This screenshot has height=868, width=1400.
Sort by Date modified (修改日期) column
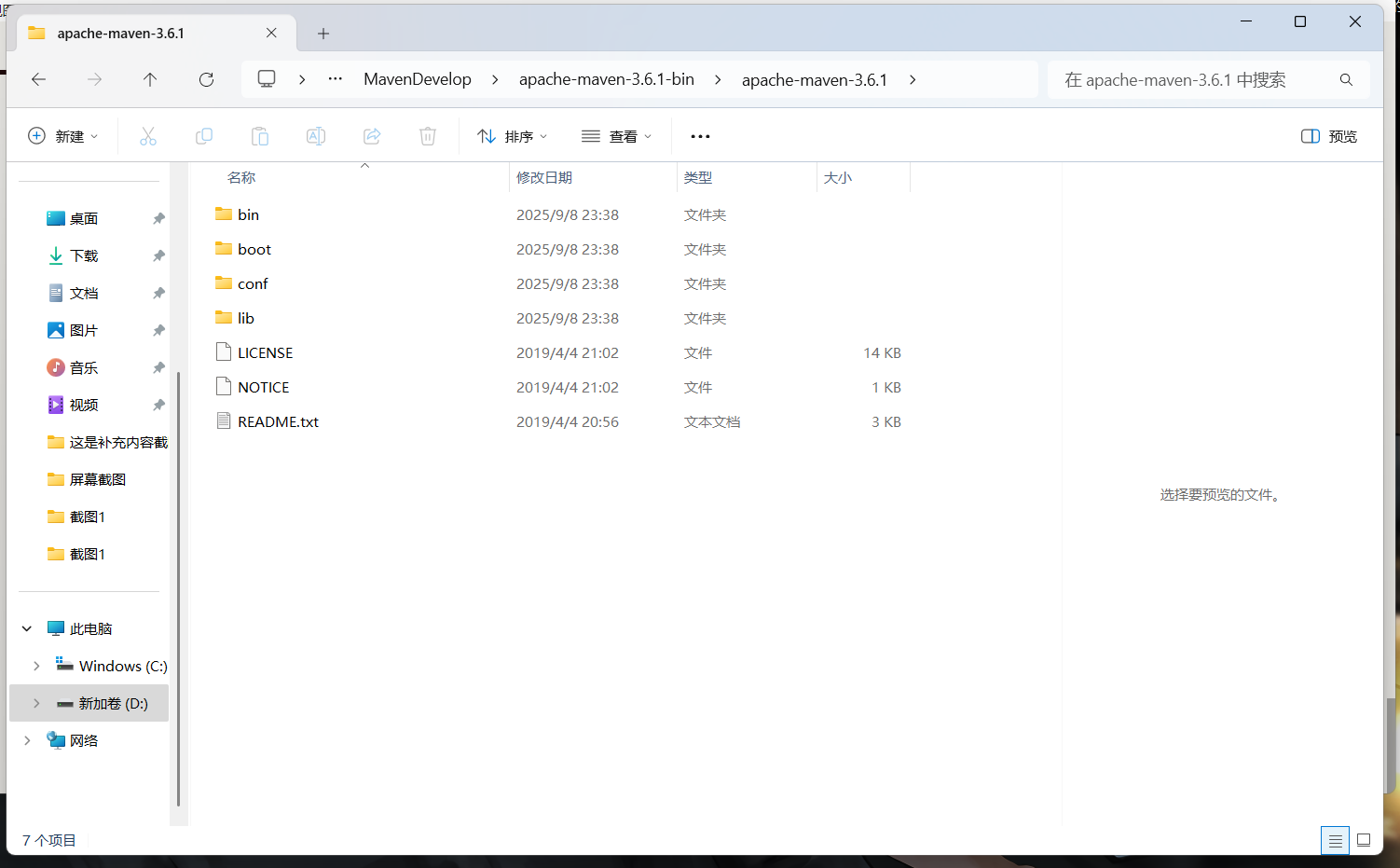click(x=593, y=177)
